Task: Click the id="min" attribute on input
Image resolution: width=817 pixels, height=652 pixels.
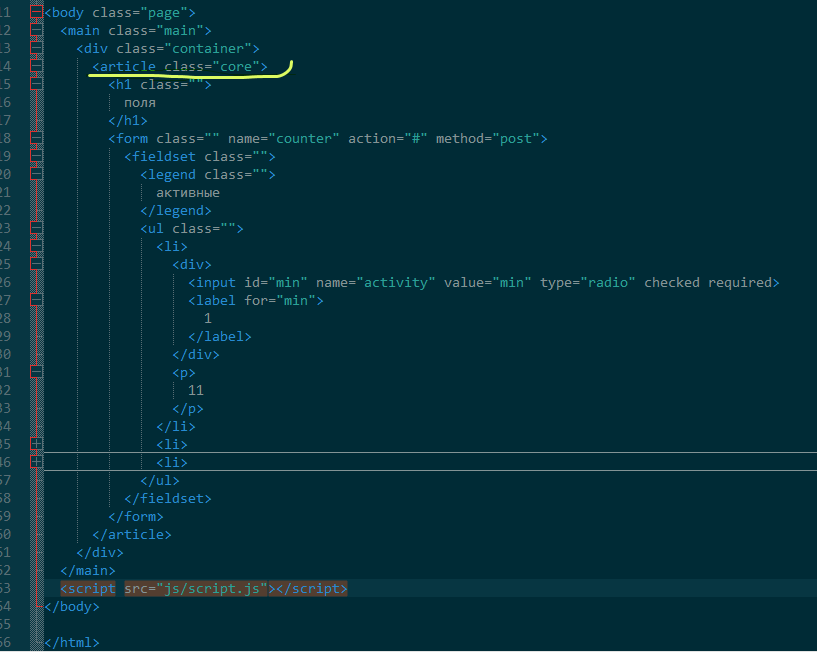Action: click(276, 282)
